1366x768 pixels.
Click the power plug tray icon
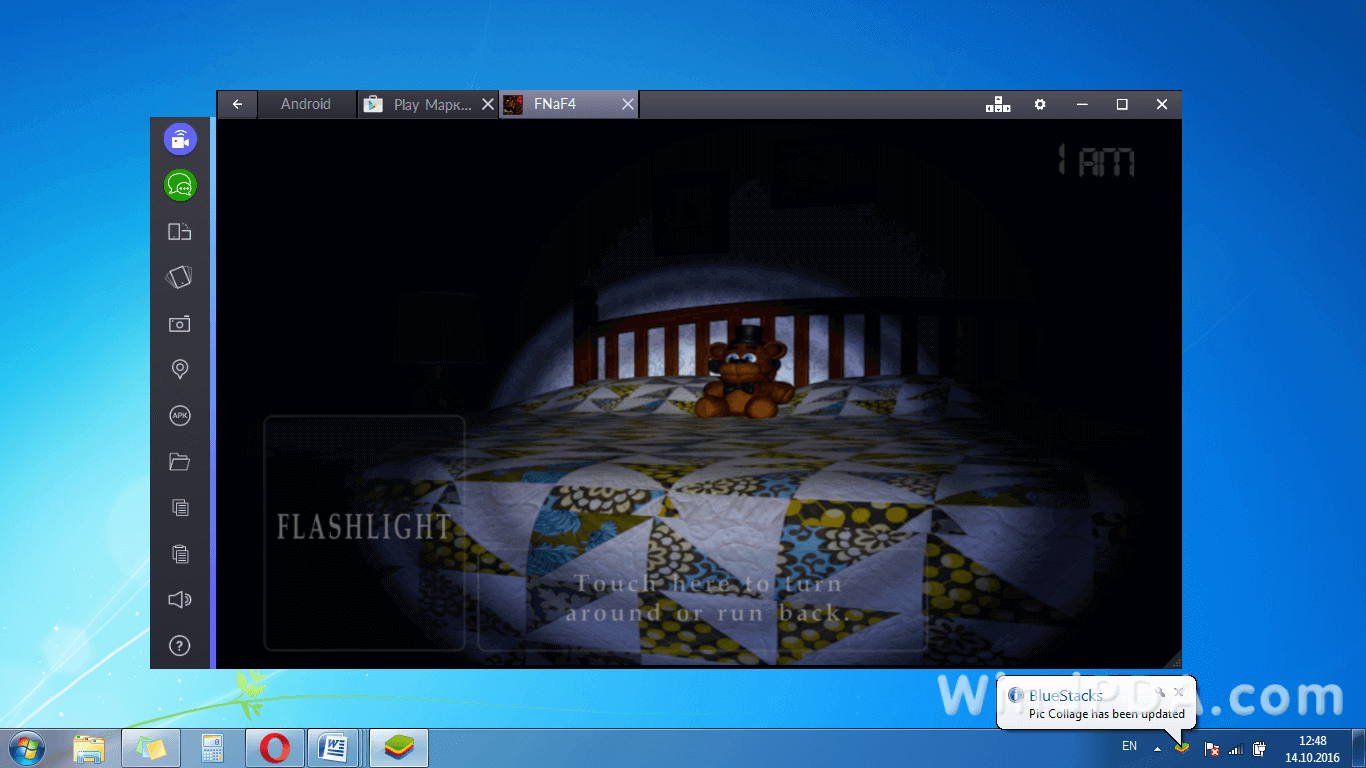pyautogui.click(x=1260, y=748)
